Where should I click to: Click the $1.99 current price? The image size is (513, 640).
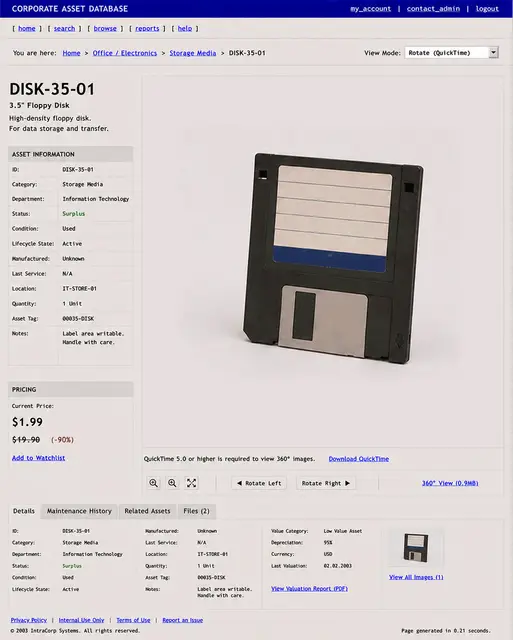point(27,422)
